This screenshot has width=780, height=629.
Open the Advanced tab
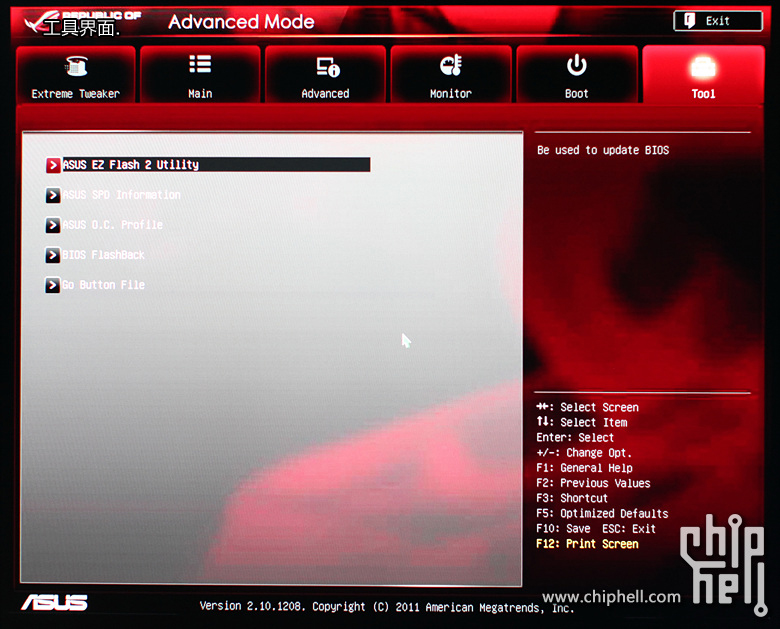click(325, 75)
